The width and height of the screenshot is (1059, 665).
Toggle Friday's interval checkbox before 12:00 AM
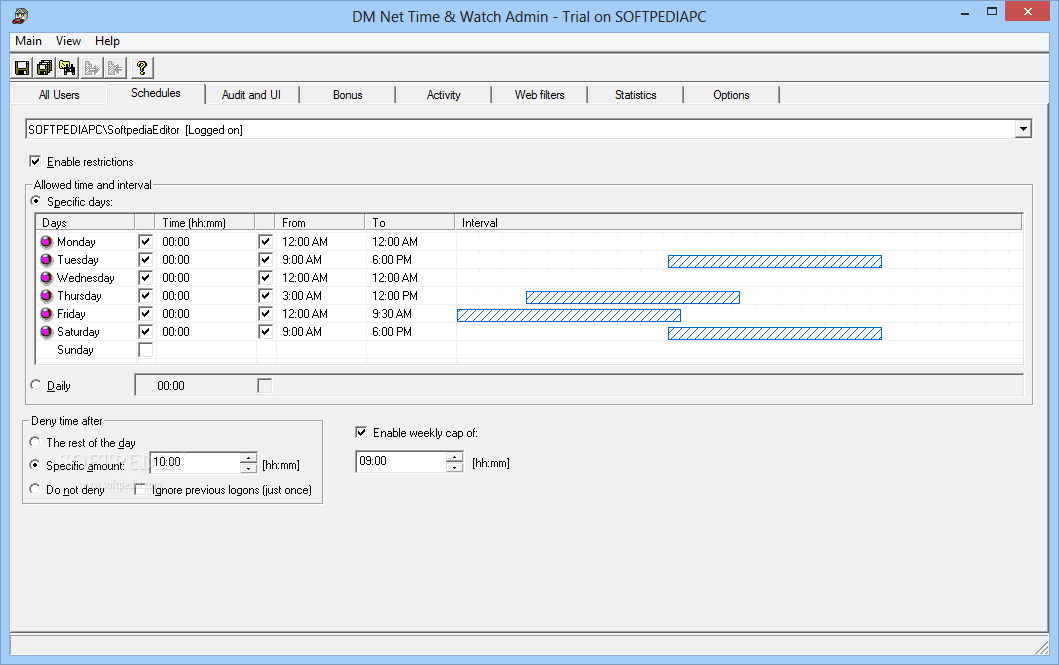265,314
